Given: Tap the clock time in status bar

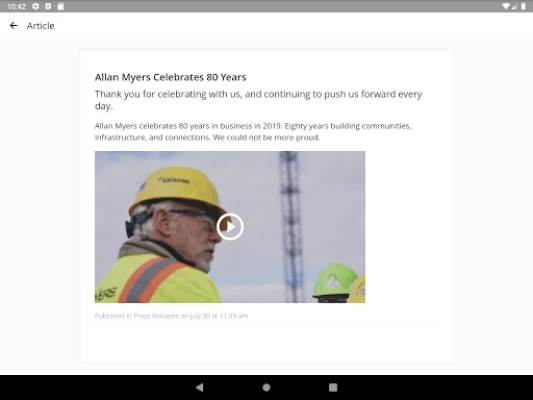Looking at the screenshot, I should [x=16, y=6].
